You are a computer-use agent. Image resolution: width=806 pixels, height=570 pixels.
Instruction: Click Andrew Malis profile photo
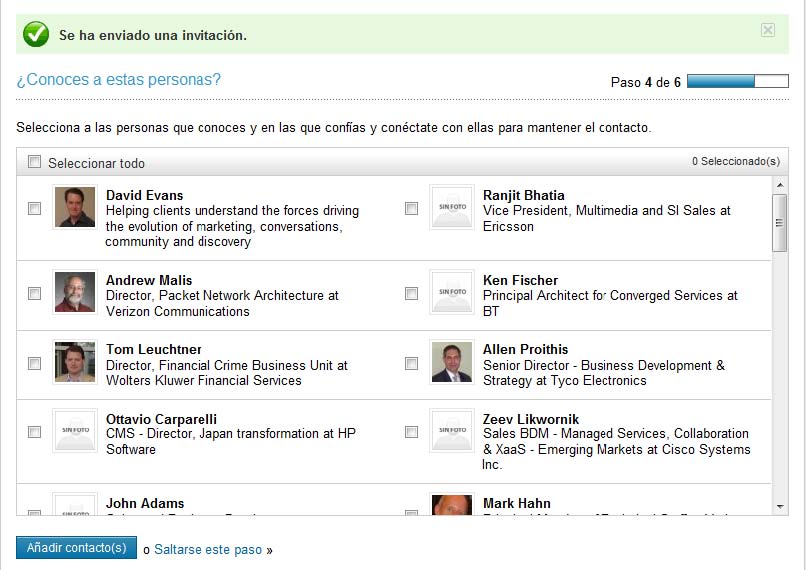click(75, 292)
